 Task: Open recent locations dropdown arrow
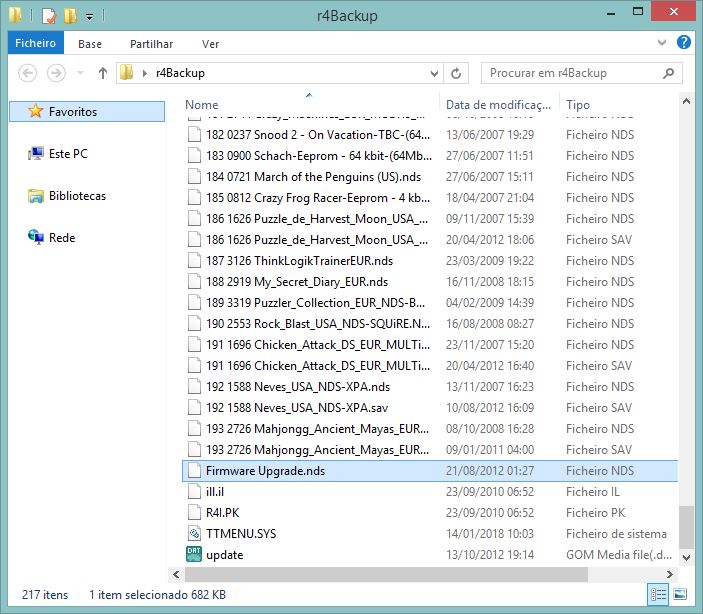coord(80,73)
